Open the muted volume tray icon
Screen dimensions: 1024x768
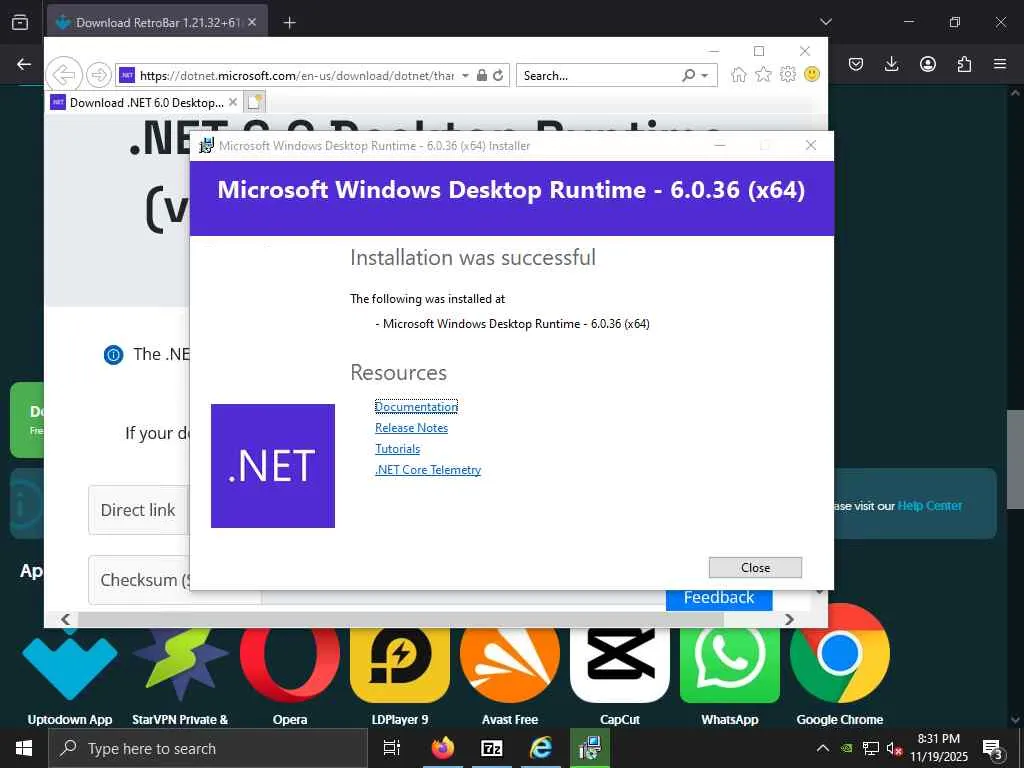click(894, 749)
